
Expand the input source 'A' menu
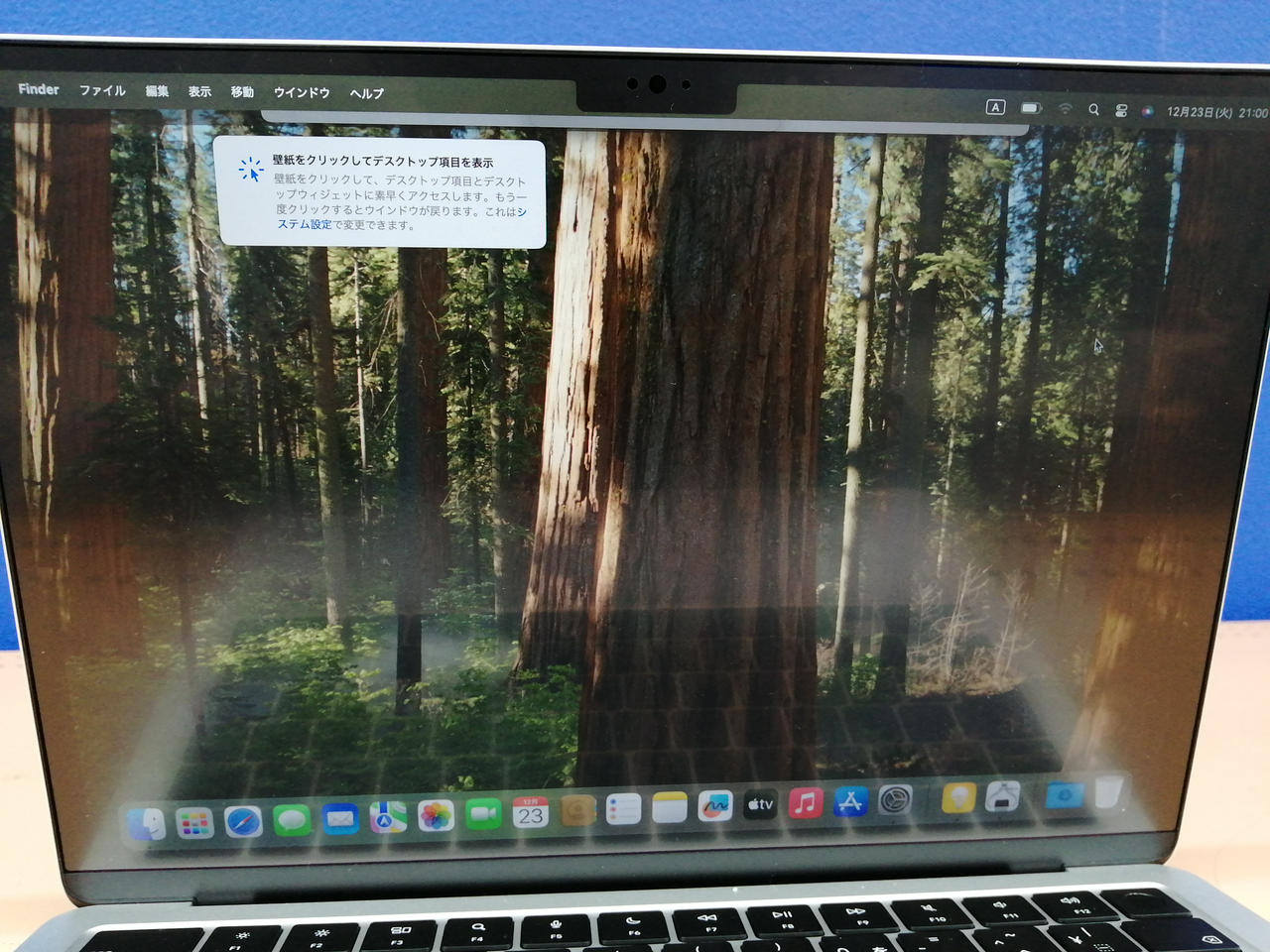coord(995,107)
